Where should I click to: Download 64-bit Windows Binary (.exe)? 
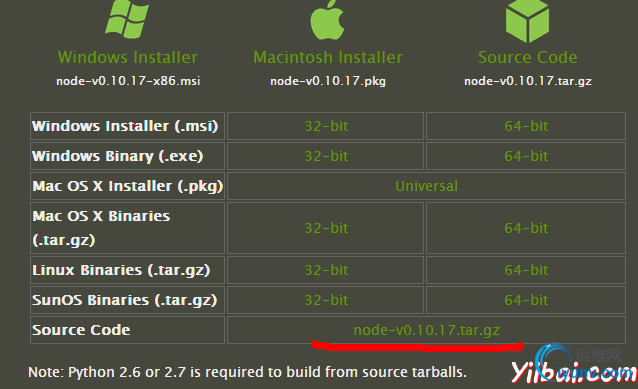[526, 156]
